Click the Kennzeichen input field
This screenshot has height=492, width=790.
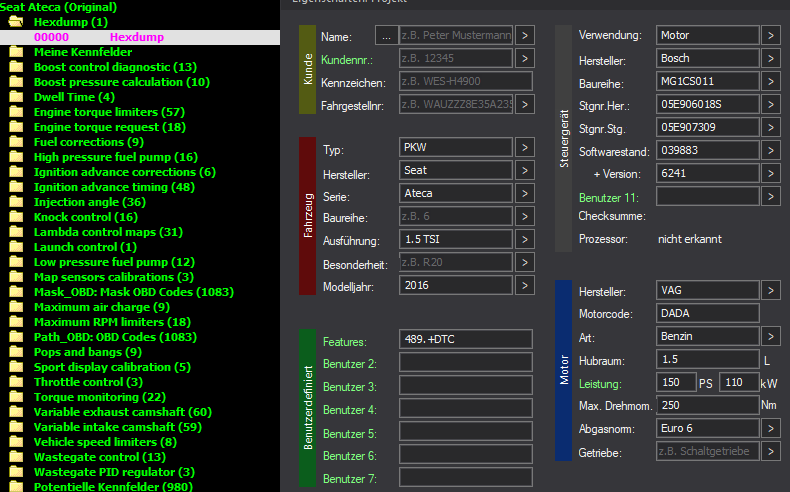pos(466,81)
